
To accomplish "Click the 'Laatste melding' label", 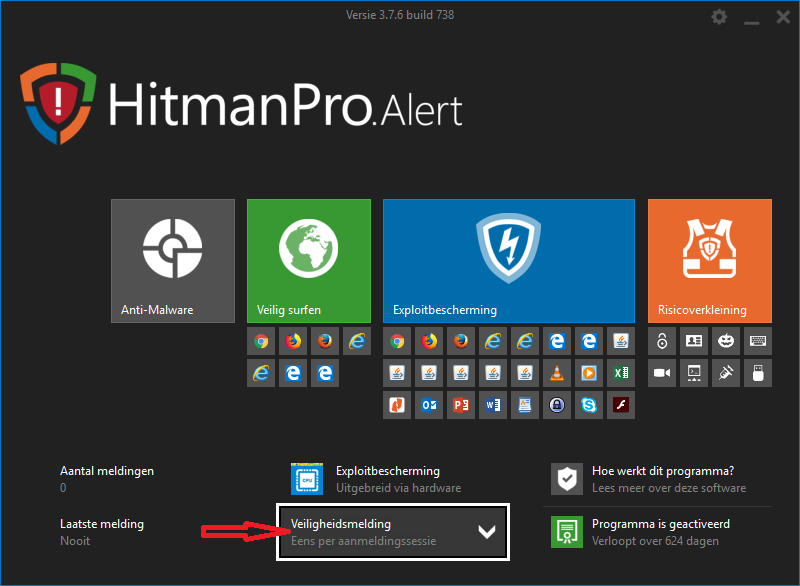I will pos(102,524).
